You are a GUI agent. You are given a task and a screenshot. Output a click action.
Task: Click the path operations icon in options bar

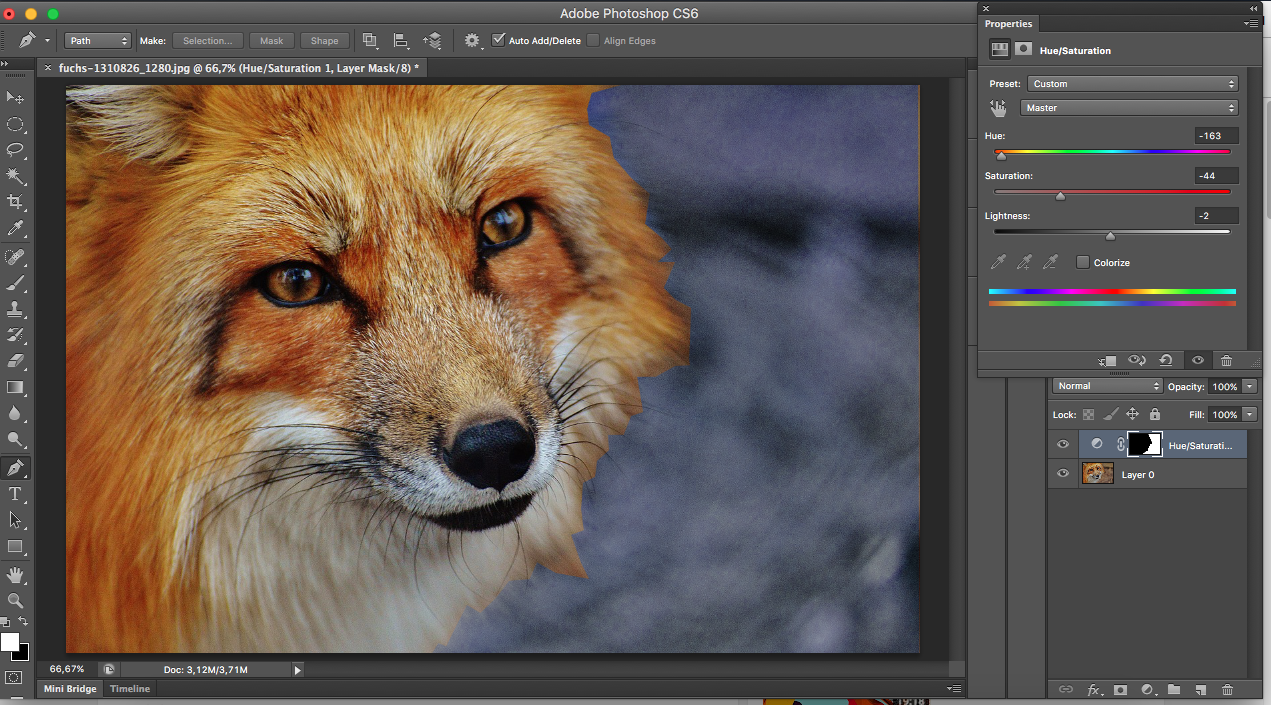point(371,41)
